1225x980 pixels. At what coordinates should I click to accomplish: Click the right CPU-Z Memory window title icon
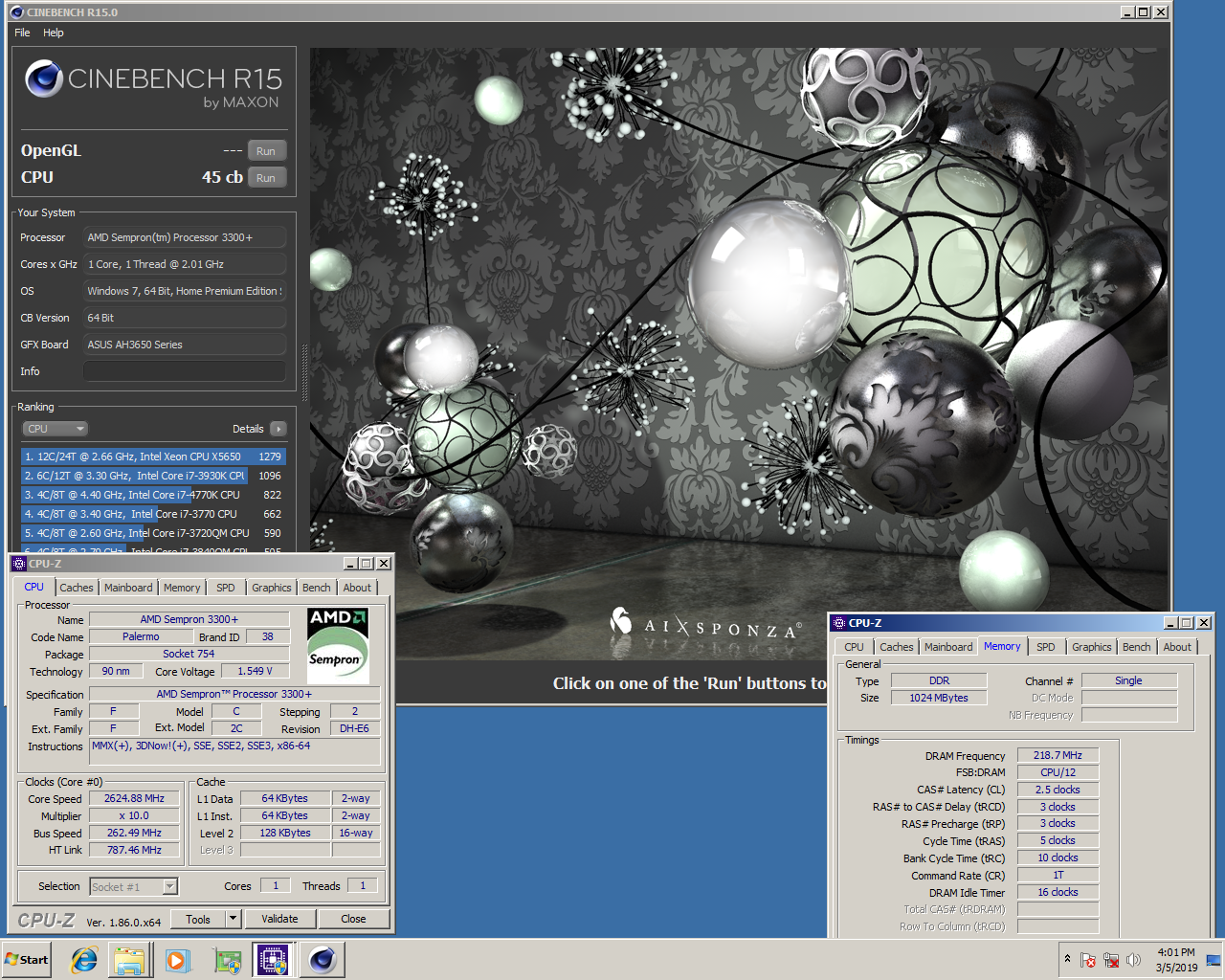pos(839,623)
